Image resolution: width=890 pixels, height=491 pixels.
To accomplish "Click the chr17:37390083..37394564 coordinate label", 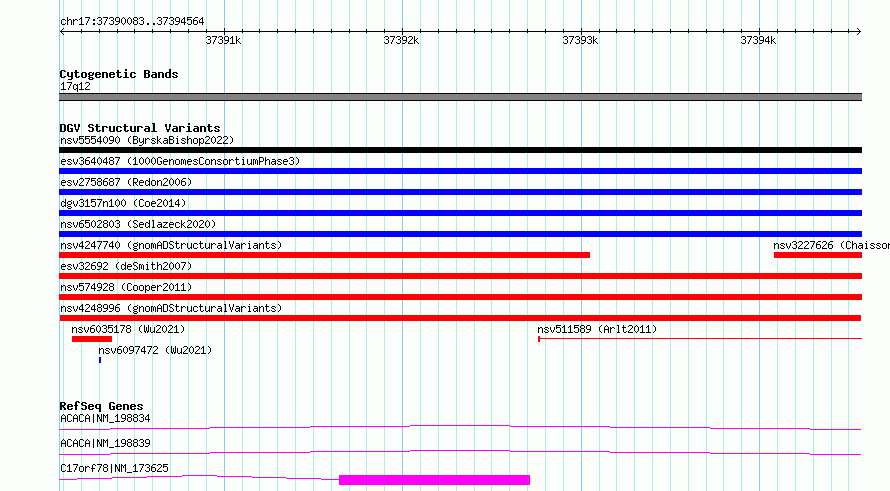I will pyautogui.click(x=132, y=22).
